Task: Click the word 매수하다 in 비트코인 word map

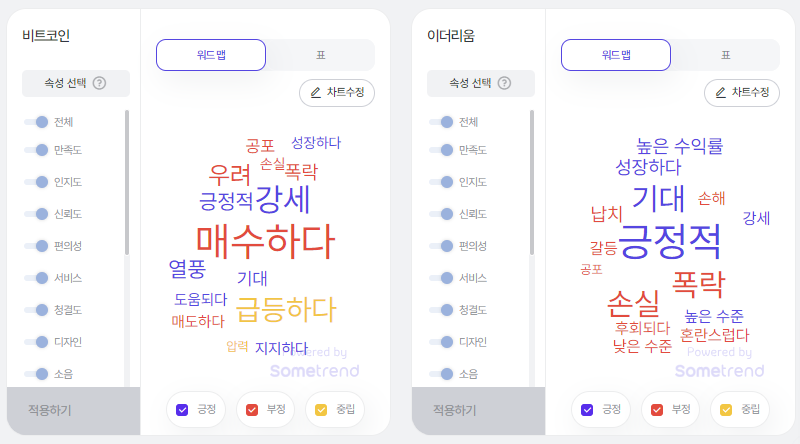Action: (266, 241)
